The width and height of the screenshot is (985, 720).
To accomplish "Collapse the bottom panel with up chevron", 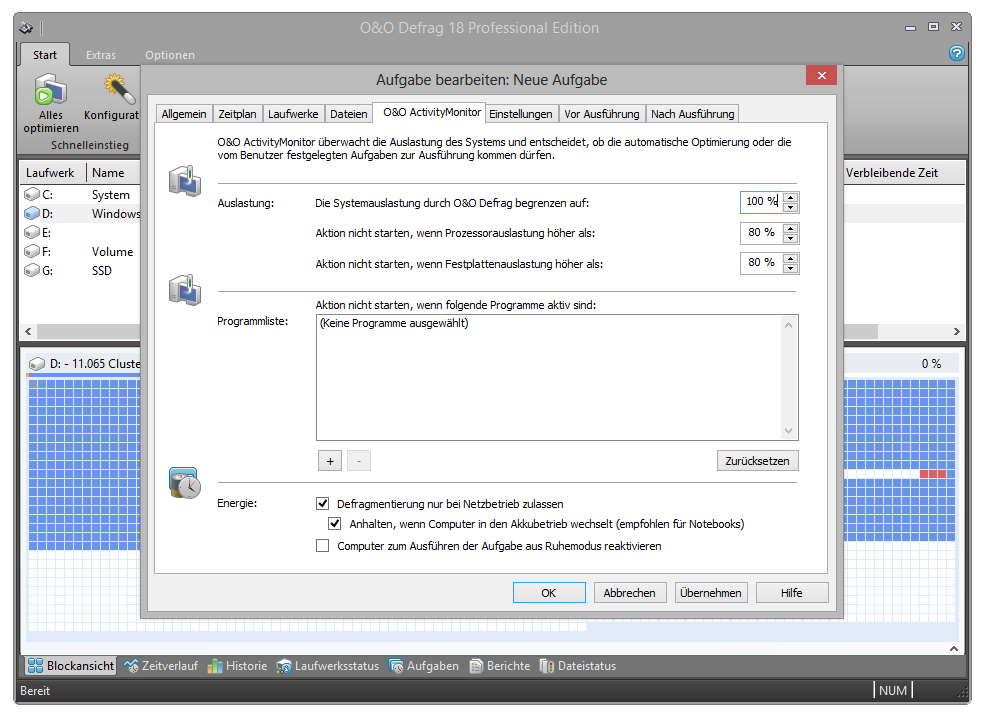I will coord(954,648).
